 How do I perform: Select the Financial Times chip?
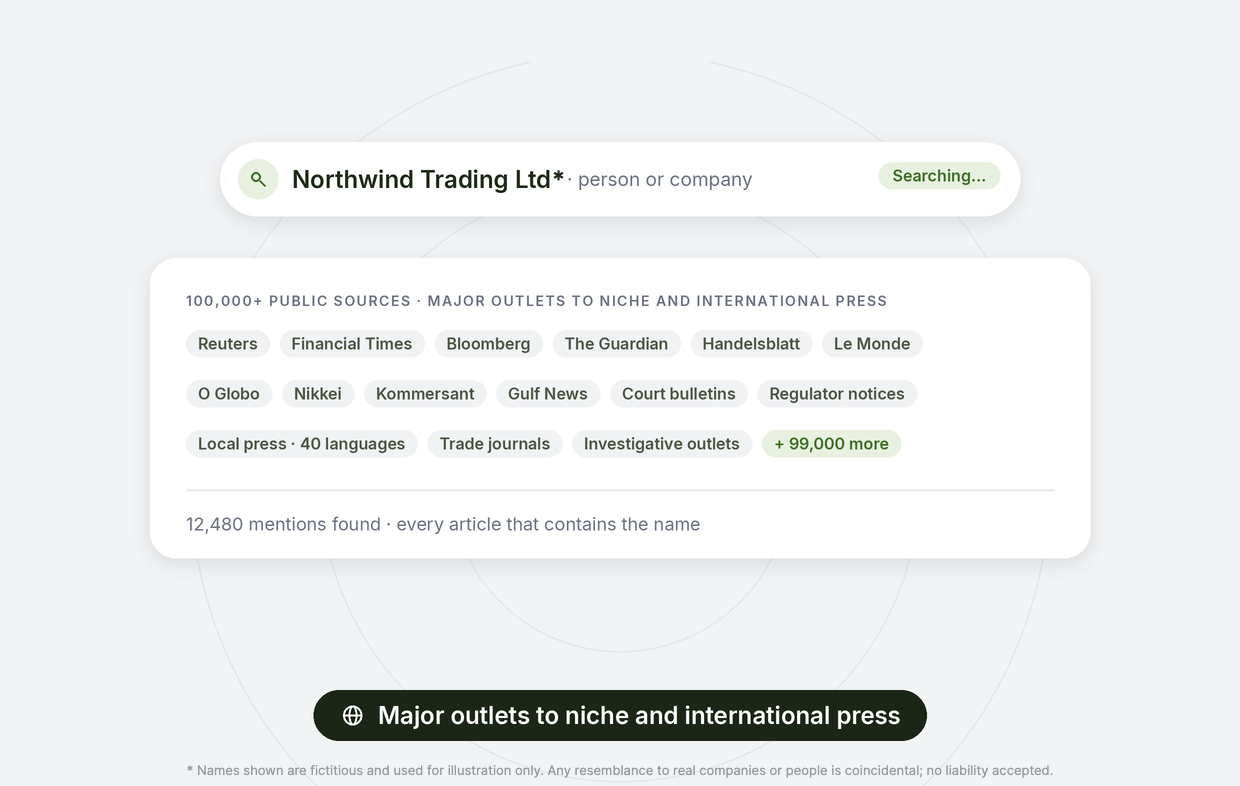tap(352, 344)
